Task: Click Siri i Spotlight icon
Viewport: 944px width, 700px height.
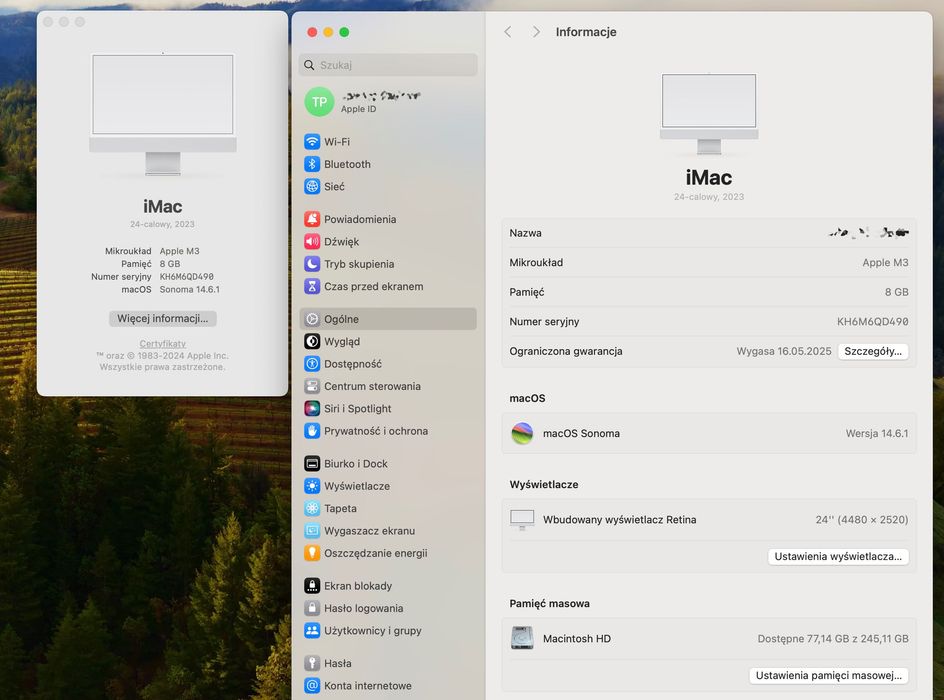Action: pos(312,409)
